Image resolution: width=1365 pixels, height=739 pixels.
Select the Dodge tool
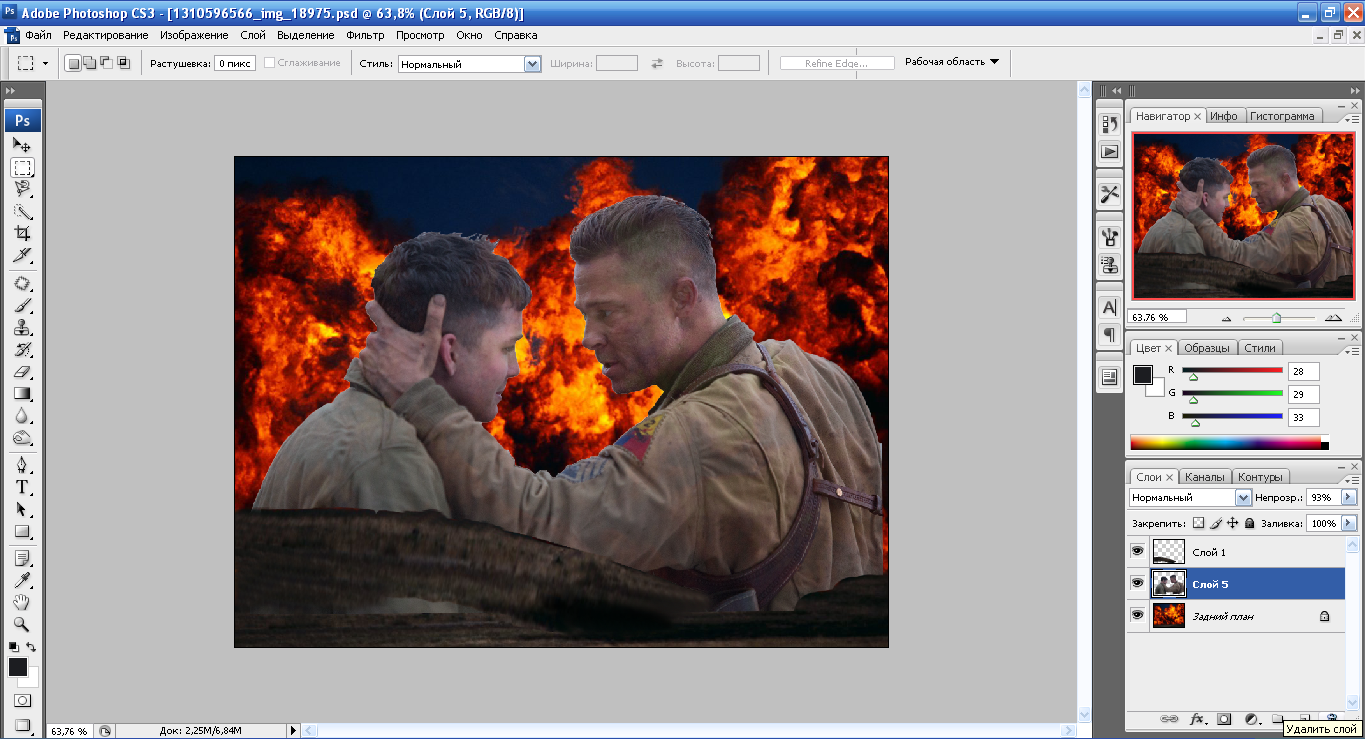[22, 438]
